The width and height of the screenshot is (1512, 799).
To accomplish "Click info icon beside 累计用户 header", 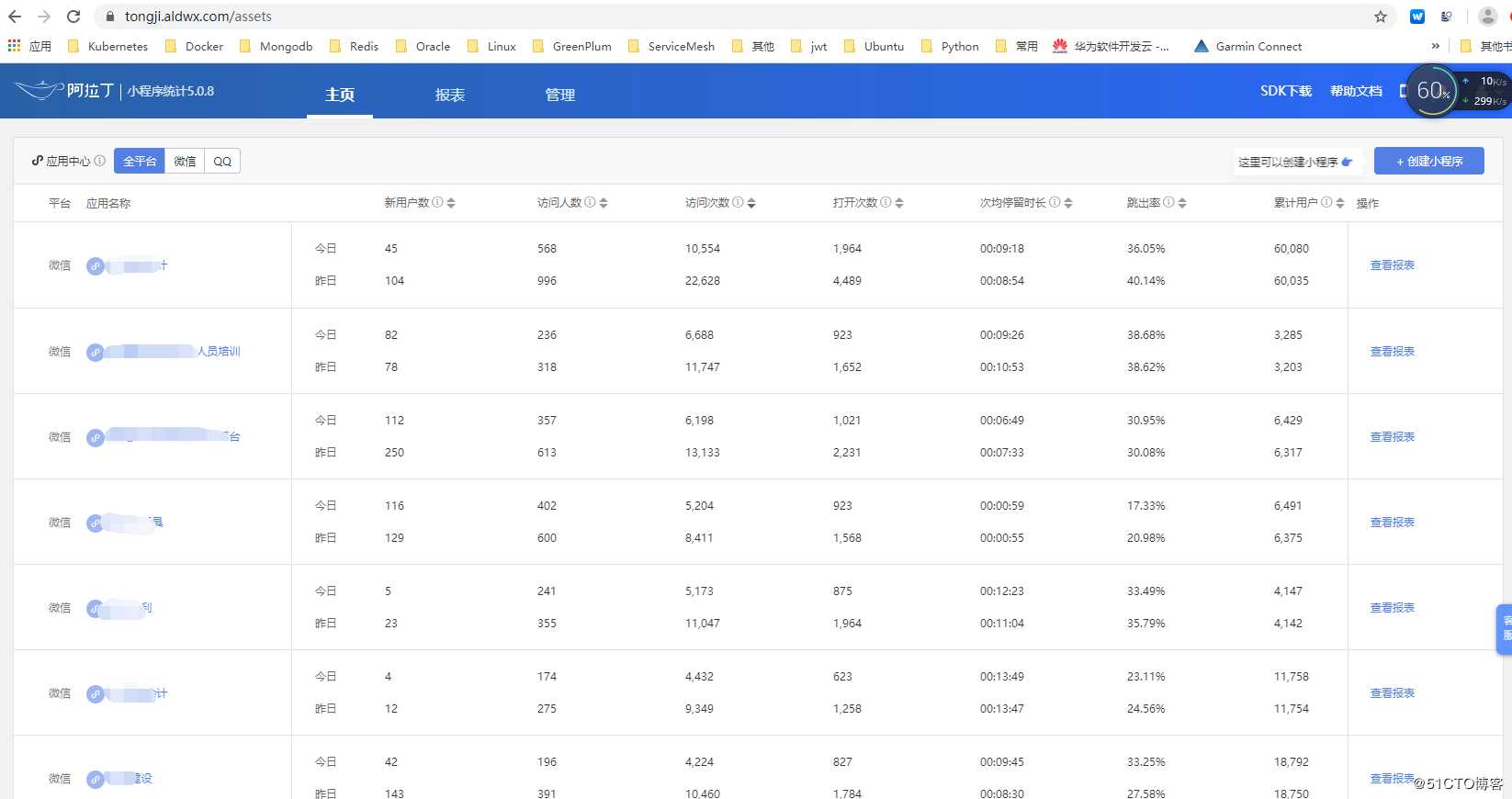I will pos(1326,202).
